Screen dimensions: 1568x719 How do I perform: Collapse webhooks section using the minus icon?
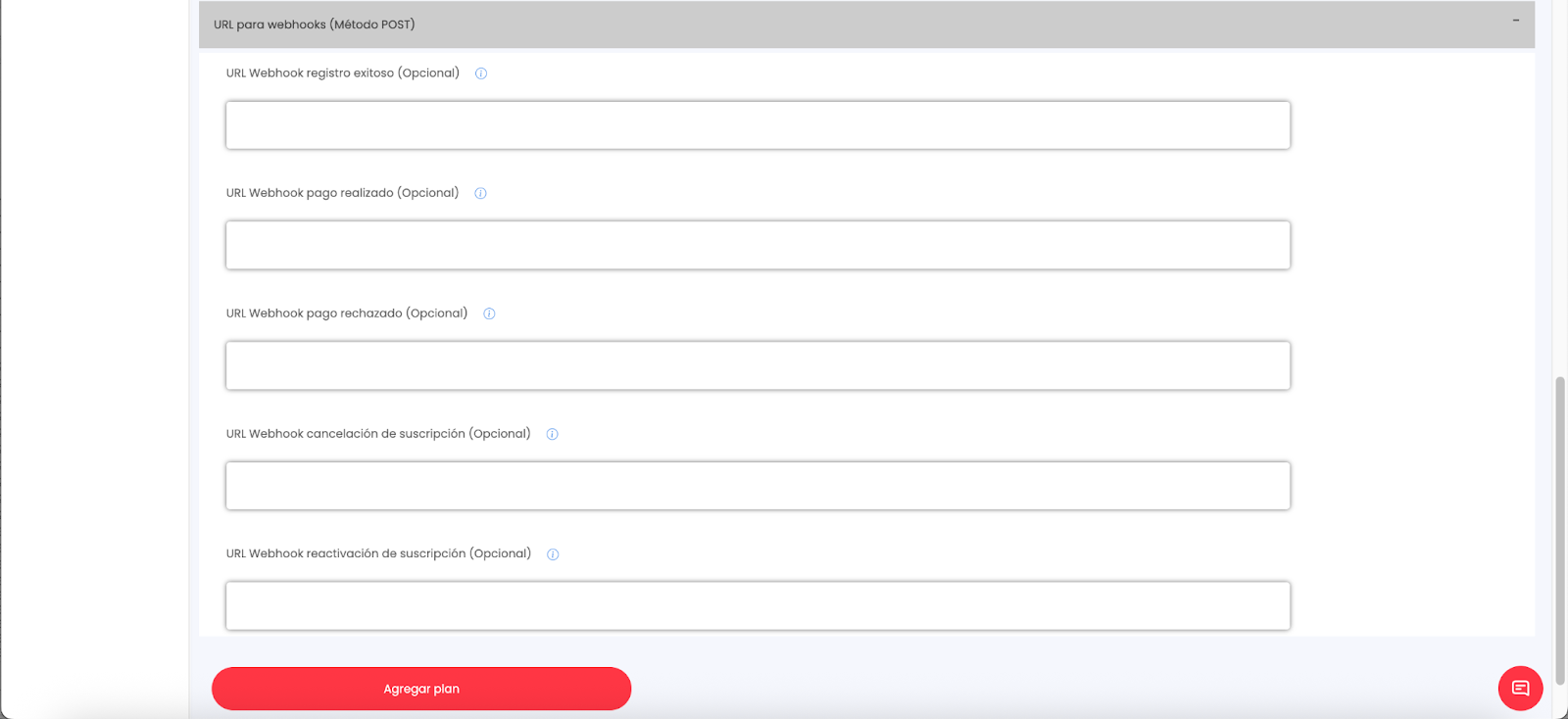(1515, 21)
